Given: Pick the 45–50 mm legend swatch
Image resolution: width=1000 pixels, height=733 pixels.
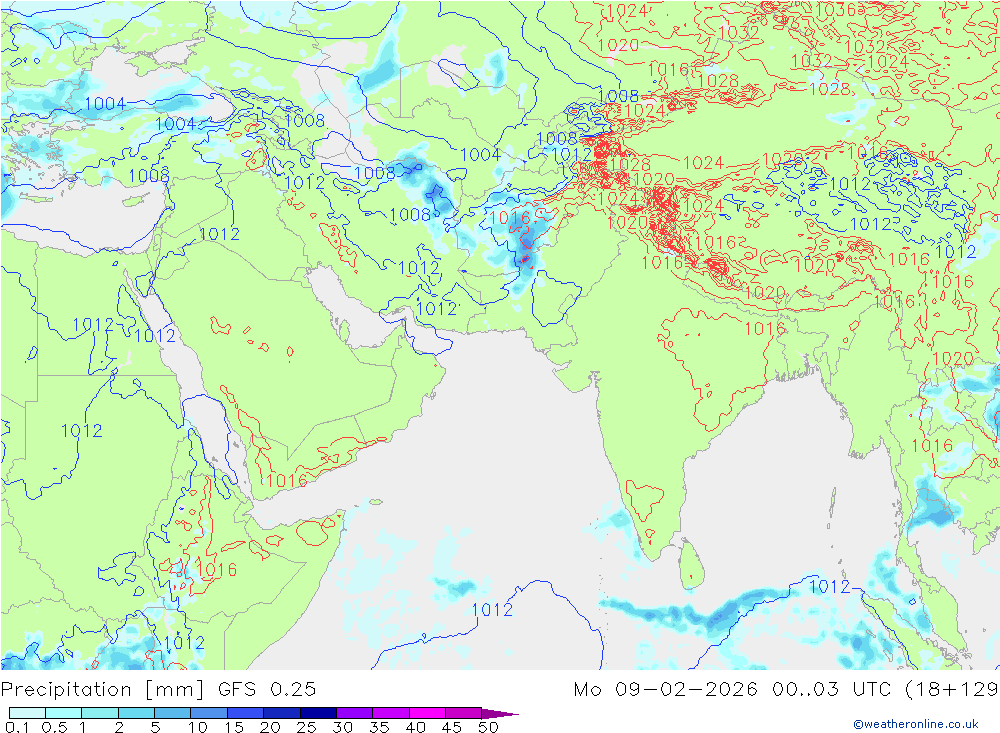Looking at the screenshot, I should (464, 713).
